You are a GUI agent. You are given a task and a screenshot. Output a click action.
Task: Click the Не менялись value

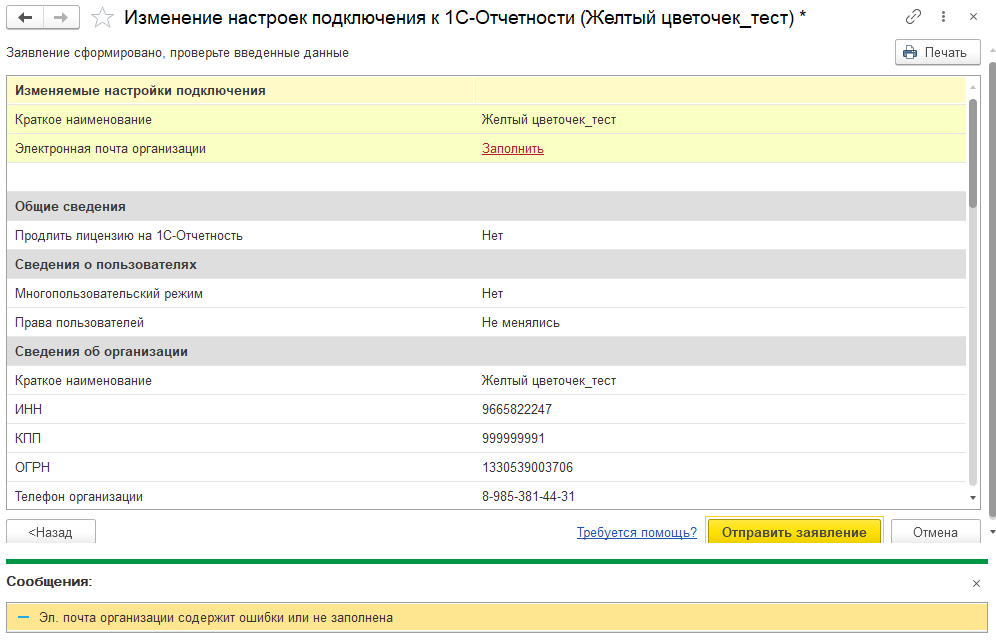tap(520, 323)
